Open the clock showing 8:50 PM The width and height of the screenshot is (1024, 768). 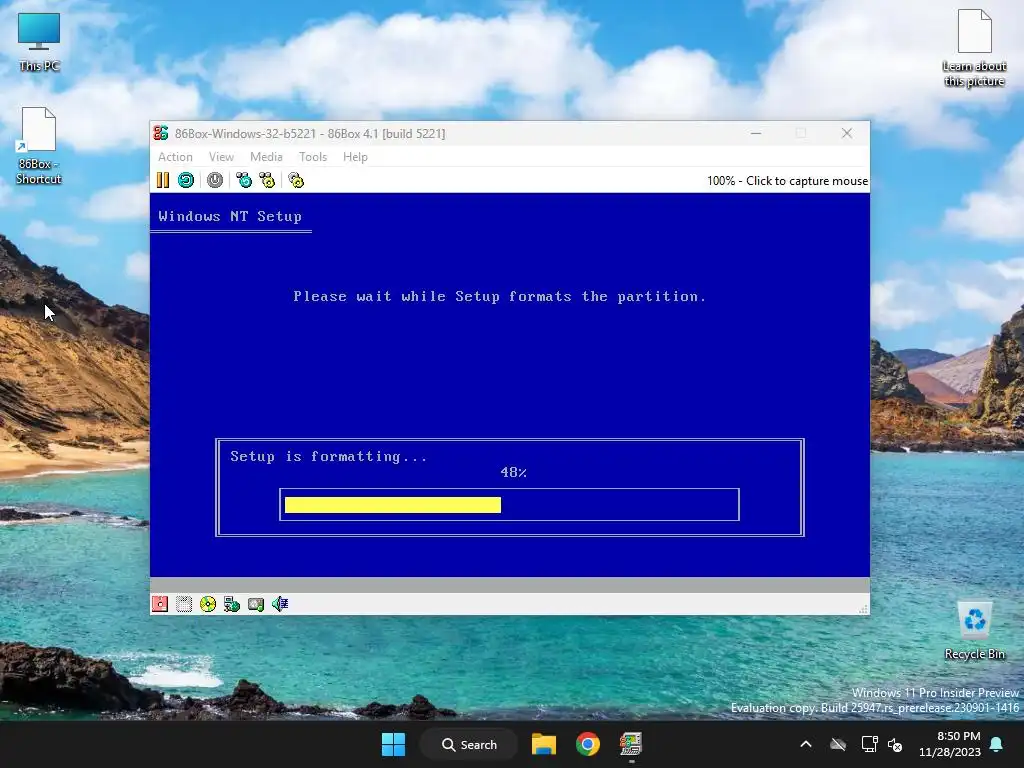950,744
